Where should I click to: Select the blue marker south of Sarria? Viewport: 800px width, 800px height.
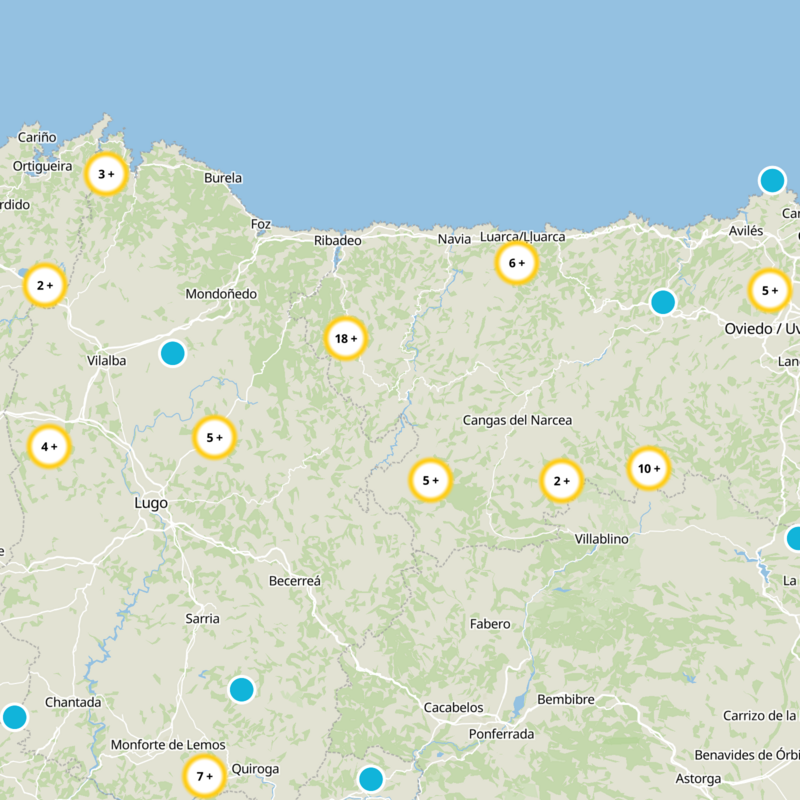pyautogui.click(x=241, y=689)
